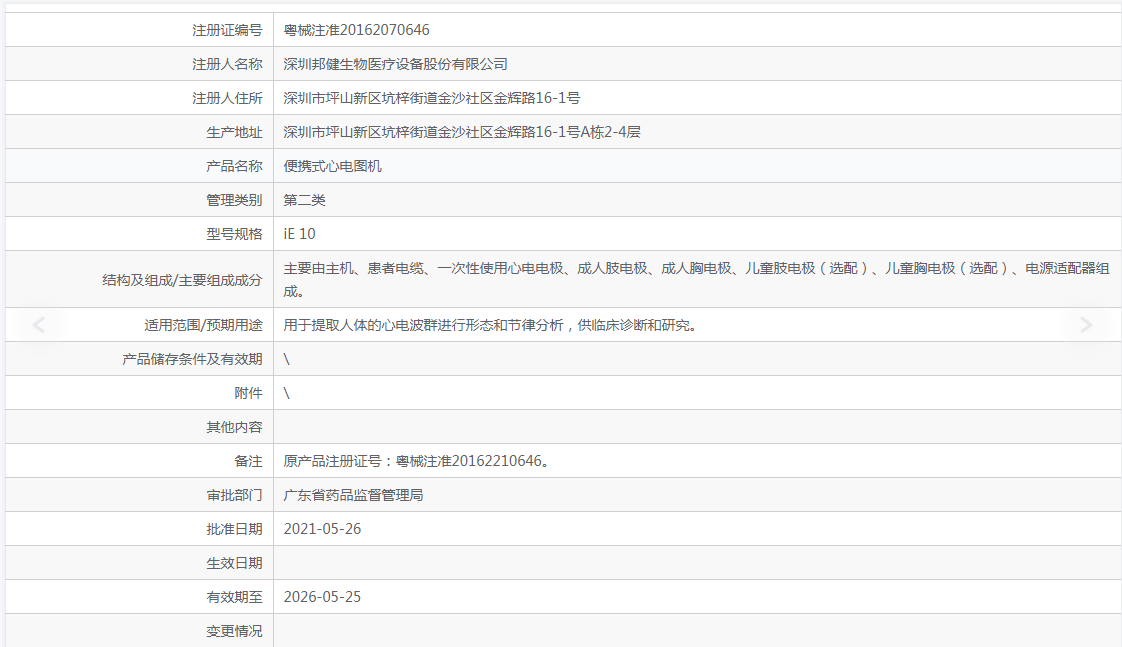Select approval date 2021-05-26

(322, 529)
